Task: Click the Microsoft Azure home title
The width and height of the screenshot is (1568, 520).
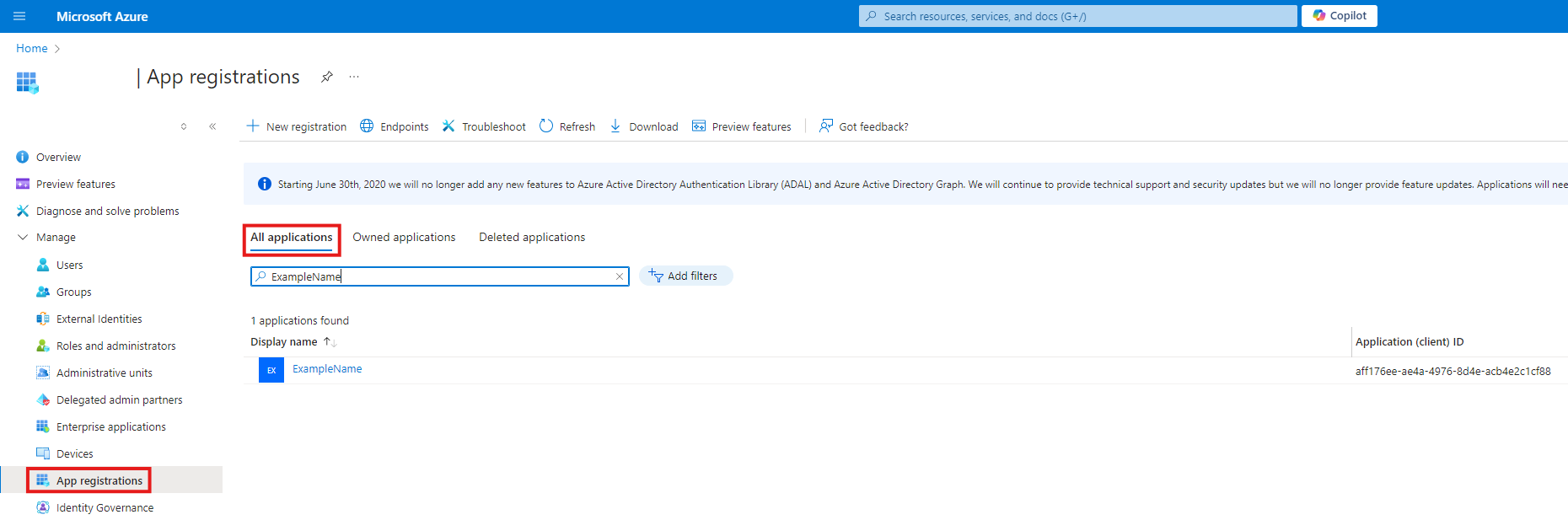Action: 102,16
